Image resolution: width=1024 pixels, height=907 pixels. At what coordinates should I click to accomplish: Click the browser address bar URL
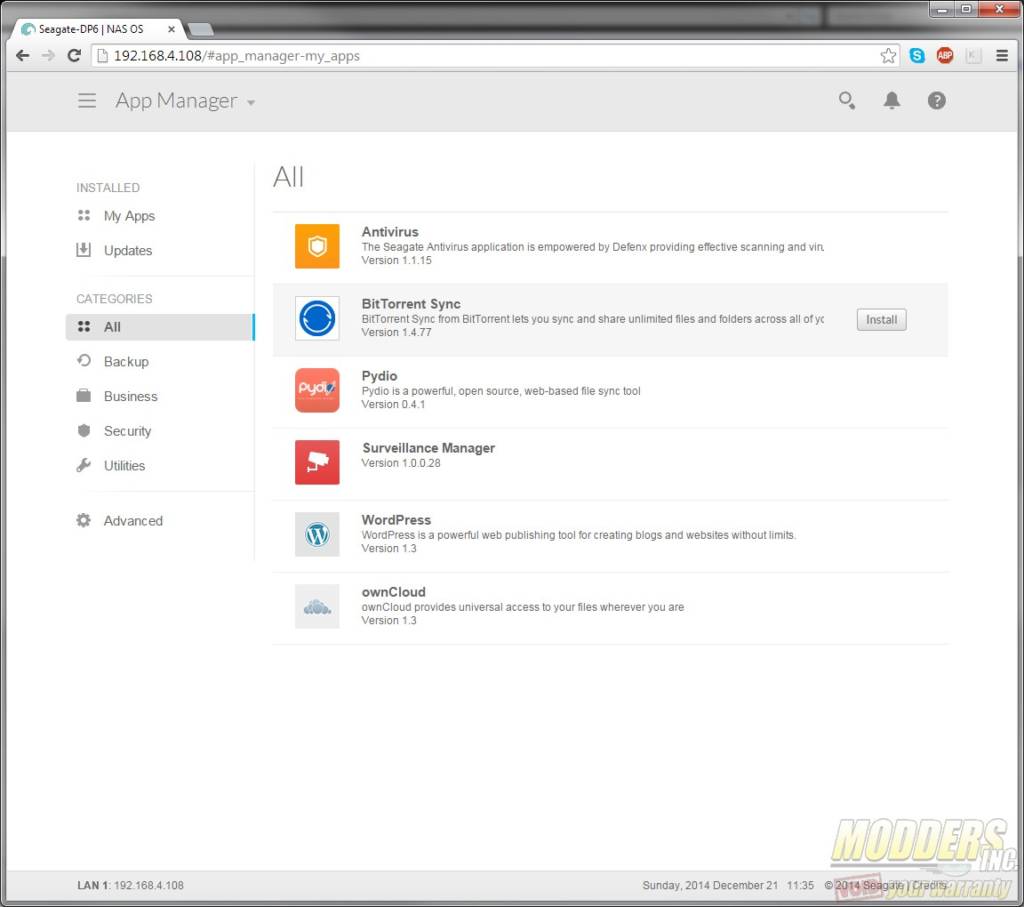236,56
